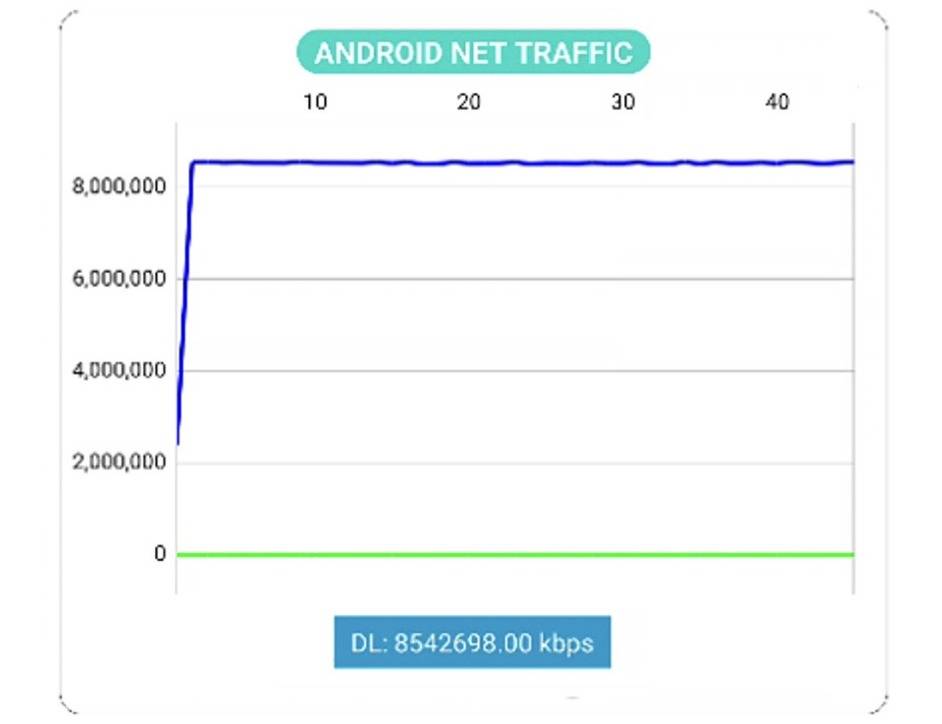Click the 8,000,000 y-axis label
The image size is (942, 724).
[120, 186]
